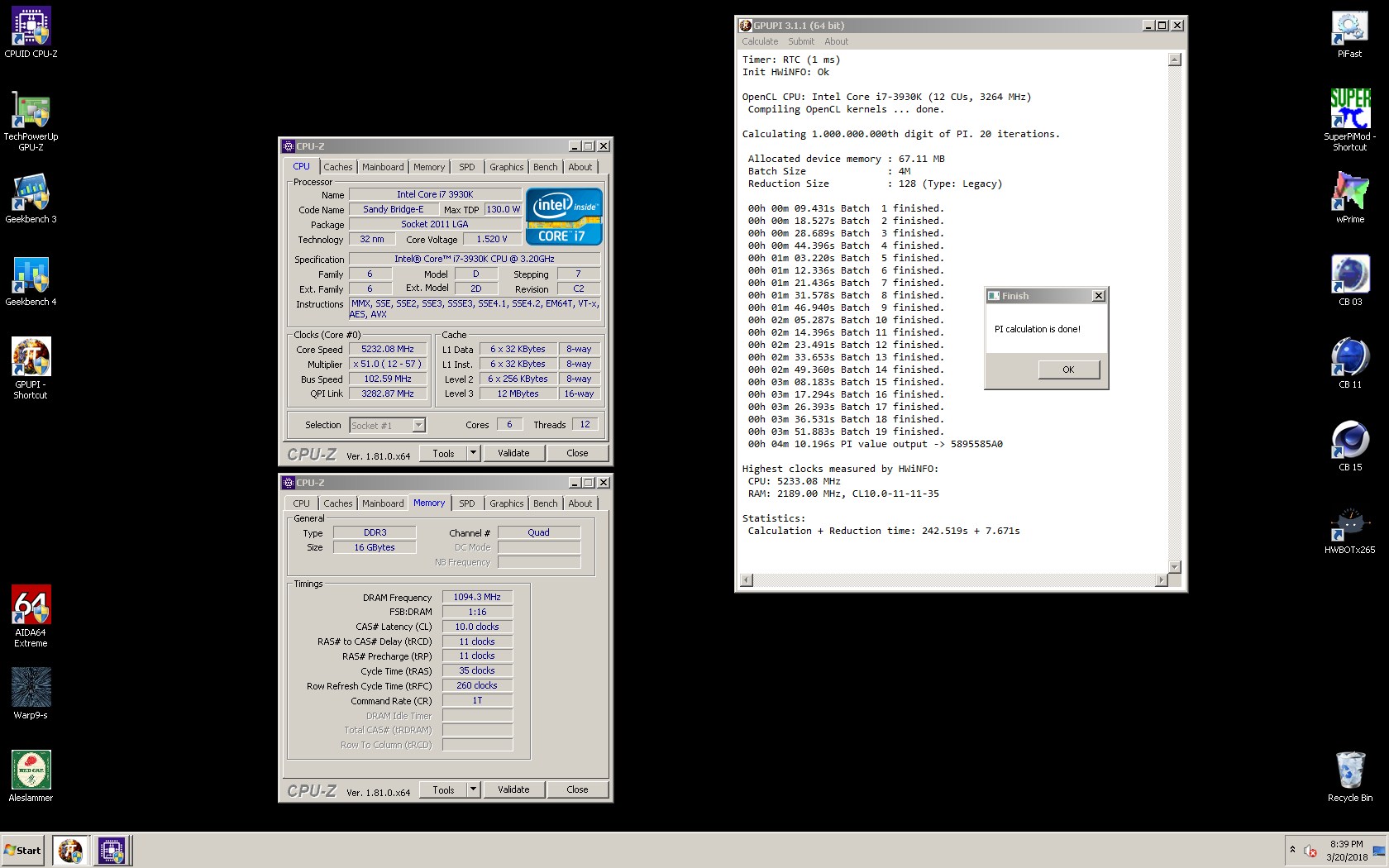Image resolution: width=1389 pixels, height=868 pixels.
Task: Expand the Tools dropdown arrow in the upper CPU-Z window
Action: [473, 453]
